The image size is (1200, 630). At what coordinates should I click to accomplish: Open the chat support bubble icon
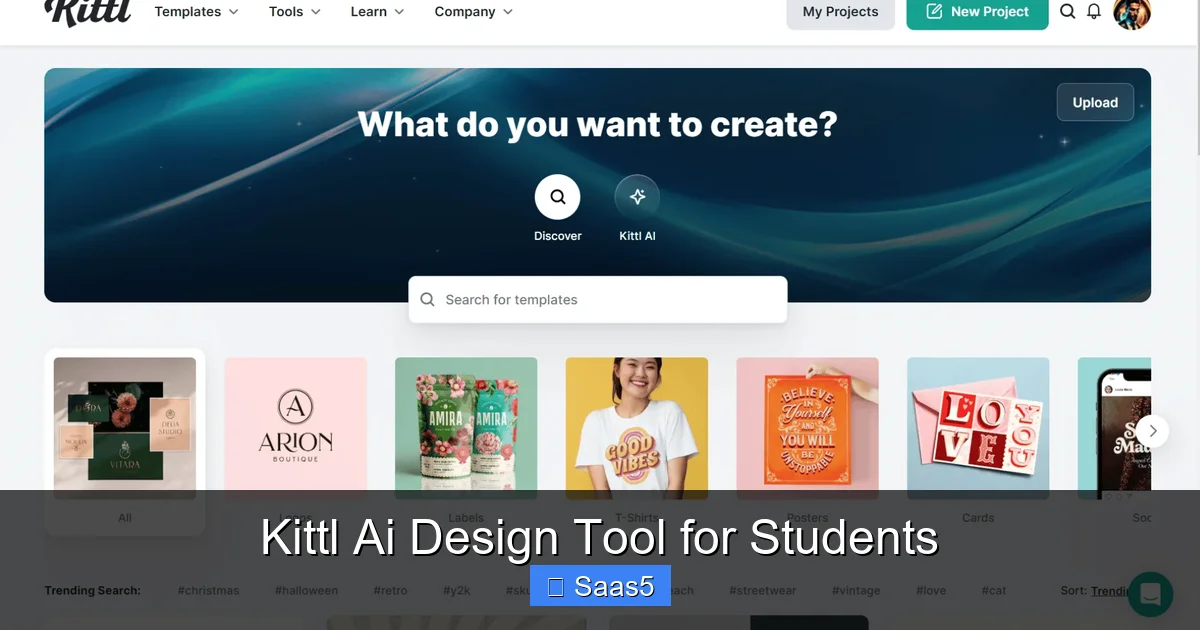point(1150,595)
